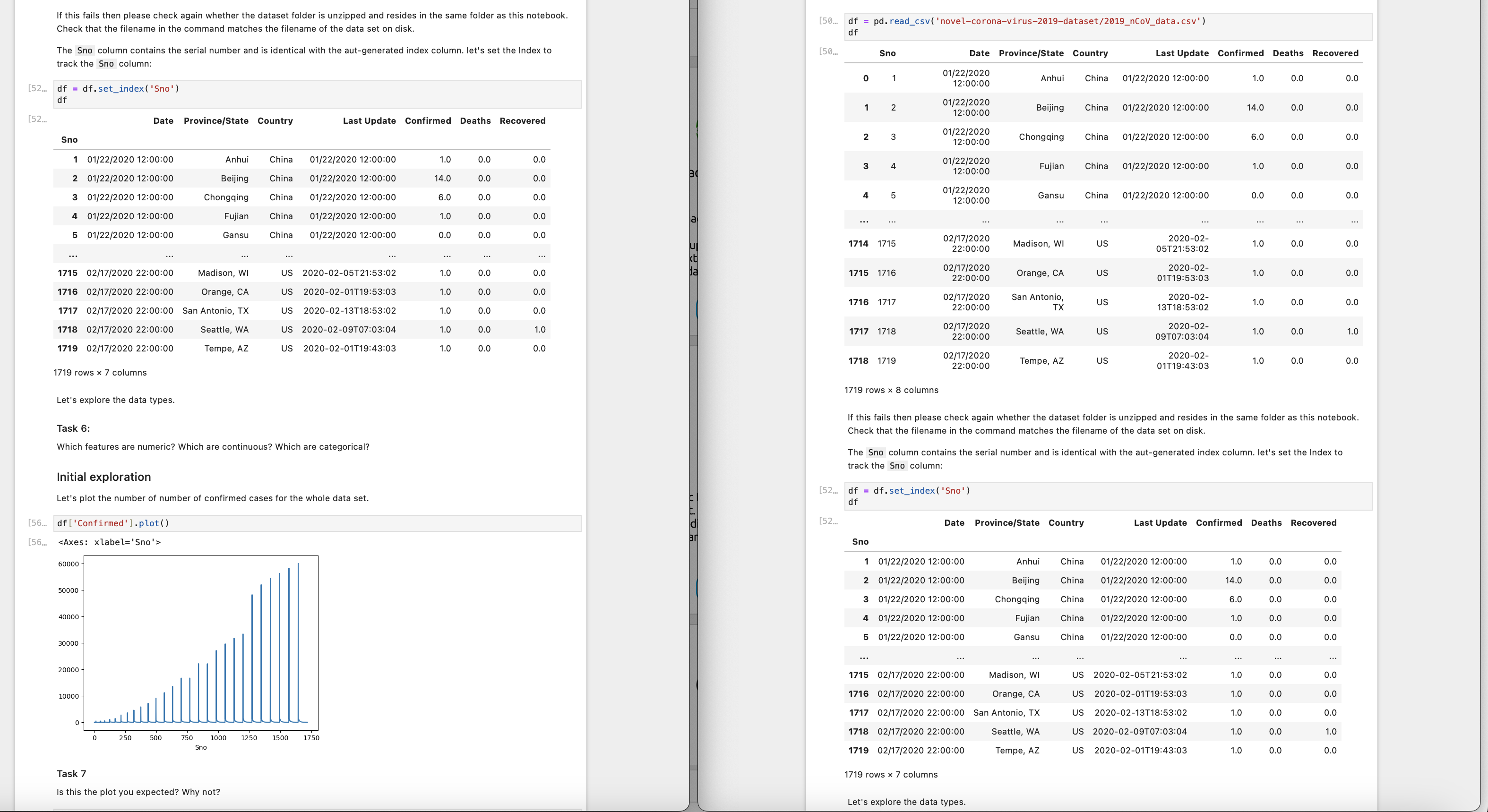Select the Task 7 markdown heading
Screen dimensions: 1488x812
[70, 773]
